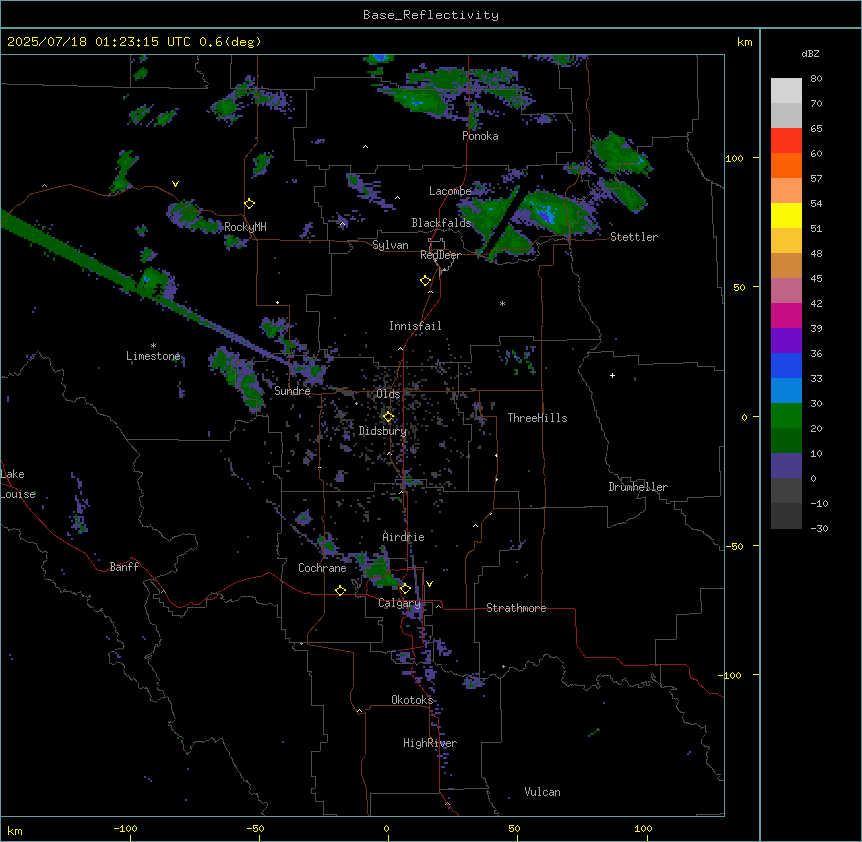Click the white plus marker north of Drumheller

pyautogui.click(x=612, y=375)
